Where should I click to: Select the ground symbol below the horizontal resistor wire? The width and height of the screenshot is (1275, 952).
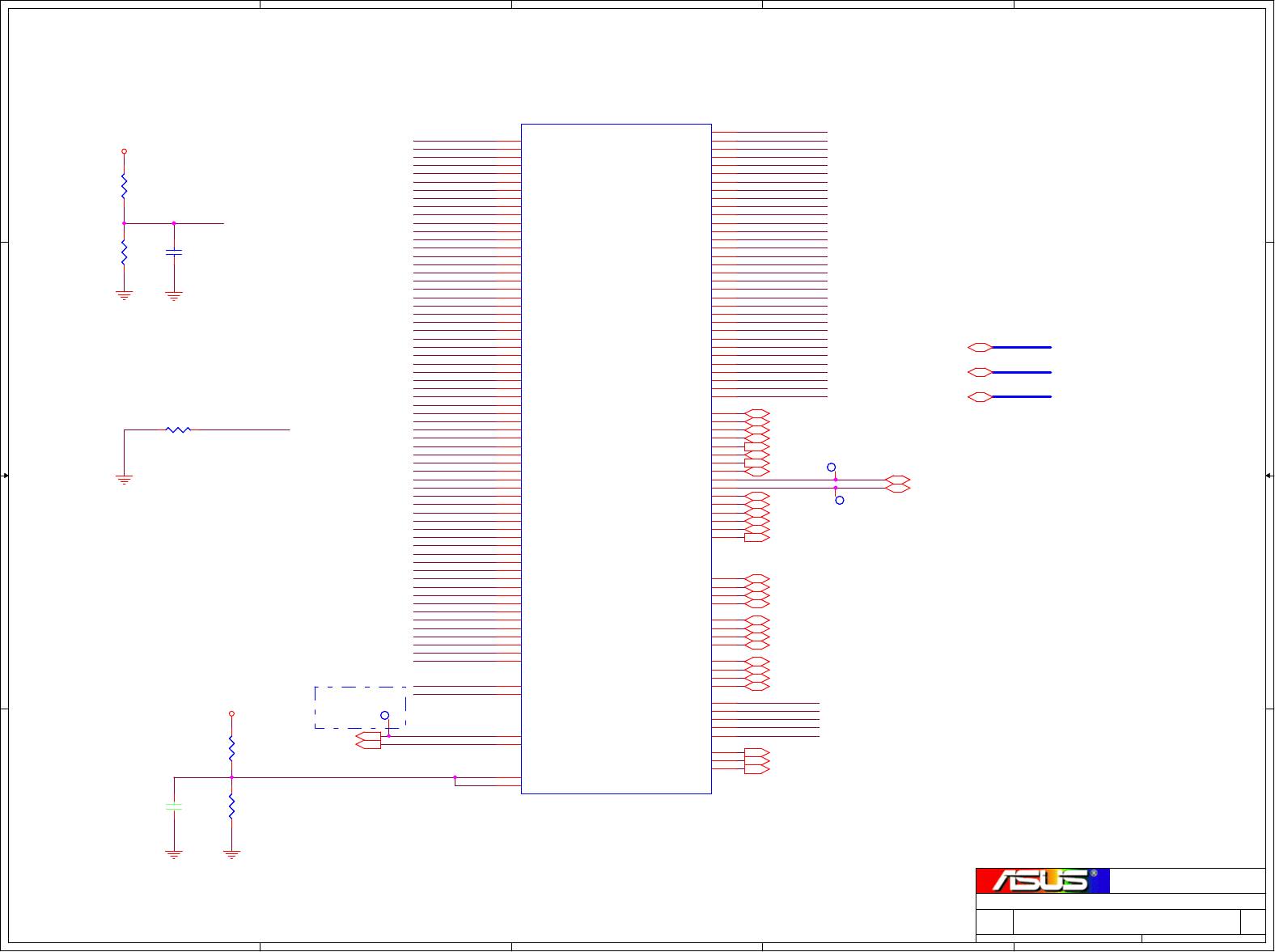pyautogui.click(x=124, y=480)
